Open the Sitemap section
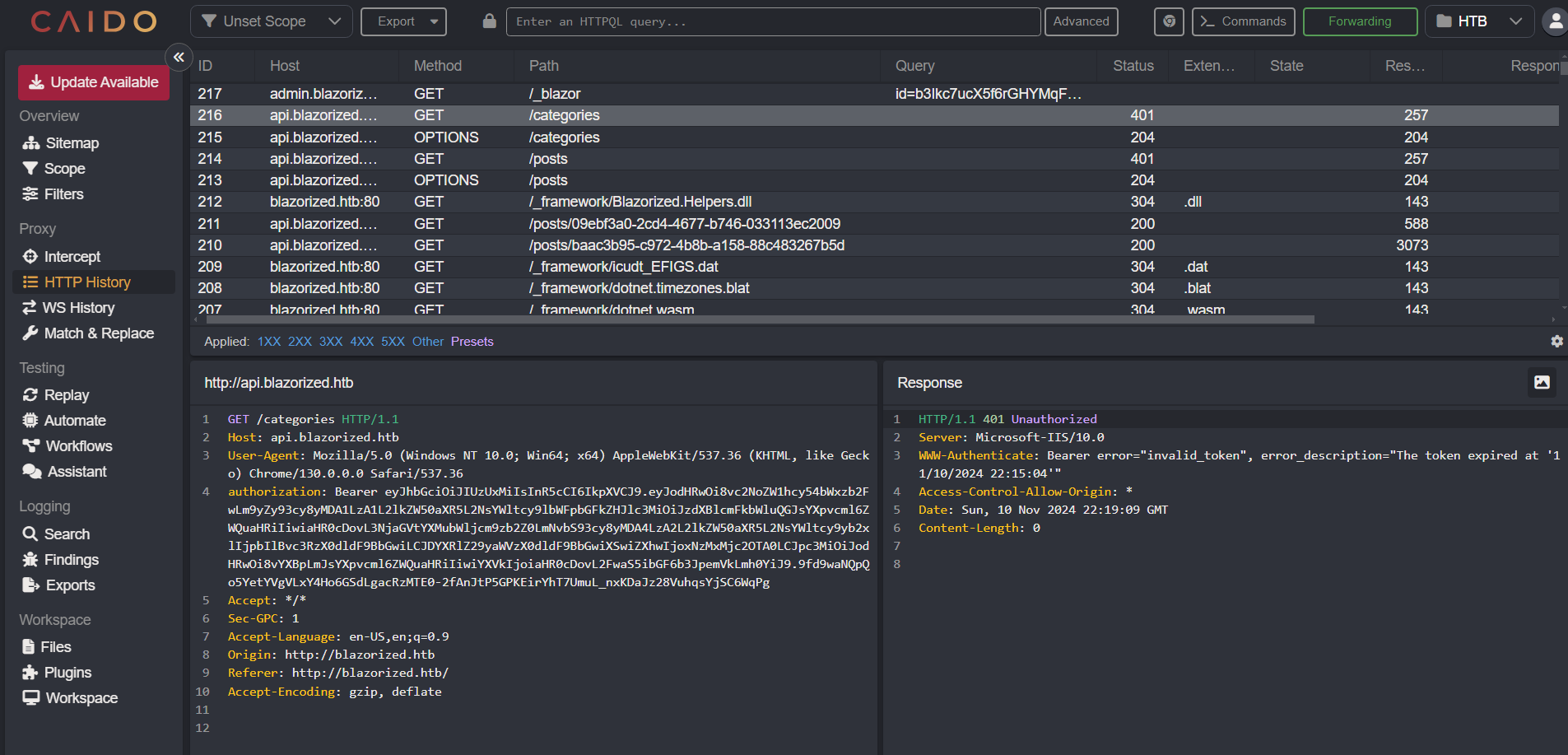 click(70, 142)
